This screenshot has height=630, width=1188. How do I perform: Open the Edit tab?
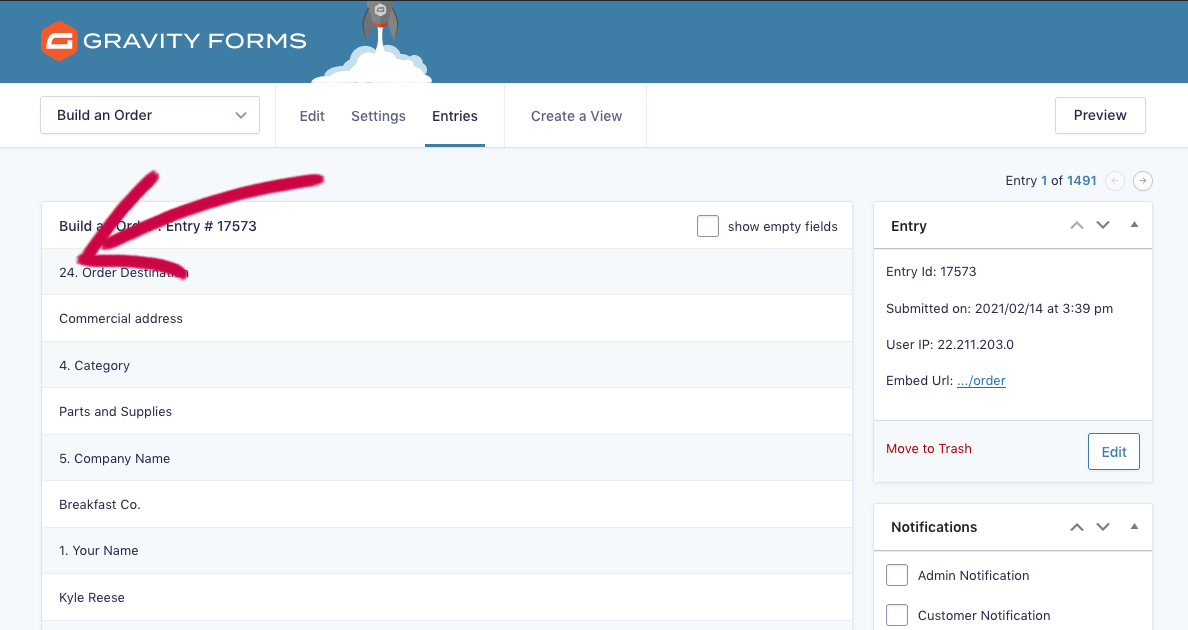click(x=312, y=116)
